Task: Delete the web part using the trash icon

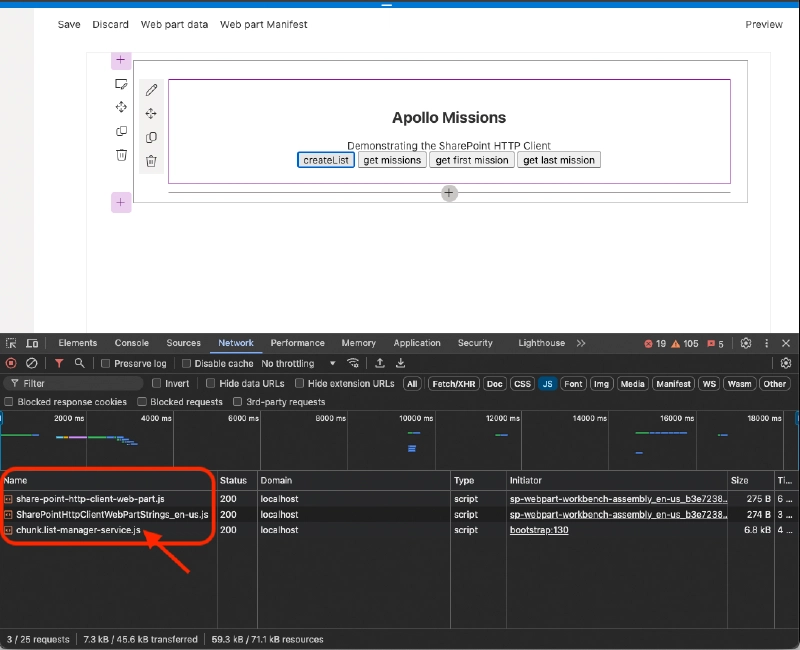Action: 151,160
